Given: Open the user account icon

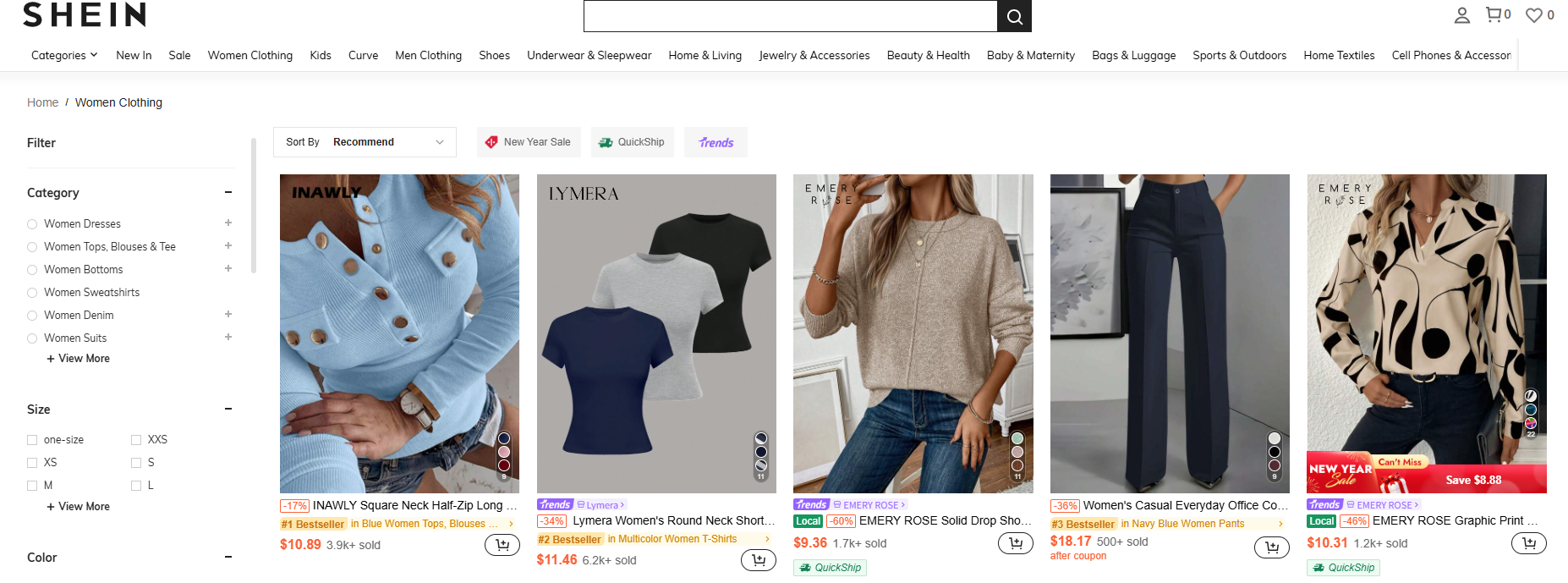Looking at the screenshot, I should tap(1461, 15).
